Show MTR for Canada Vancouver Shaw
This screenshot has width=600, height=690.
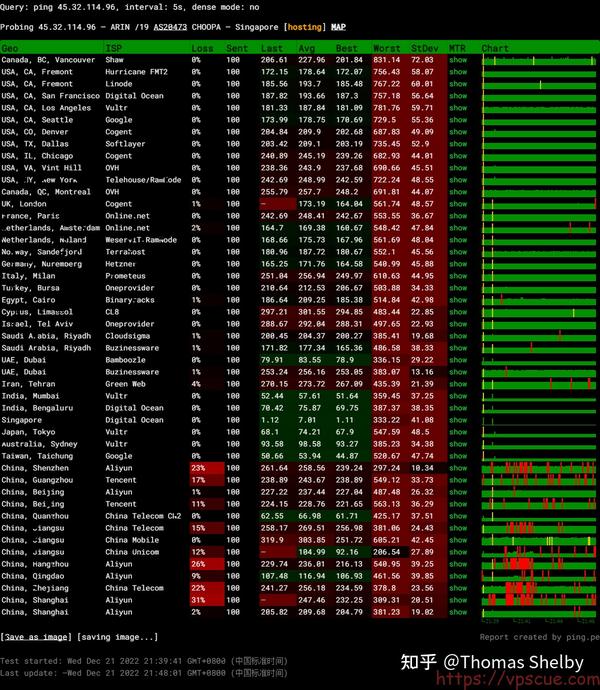[x=458, y=60]
